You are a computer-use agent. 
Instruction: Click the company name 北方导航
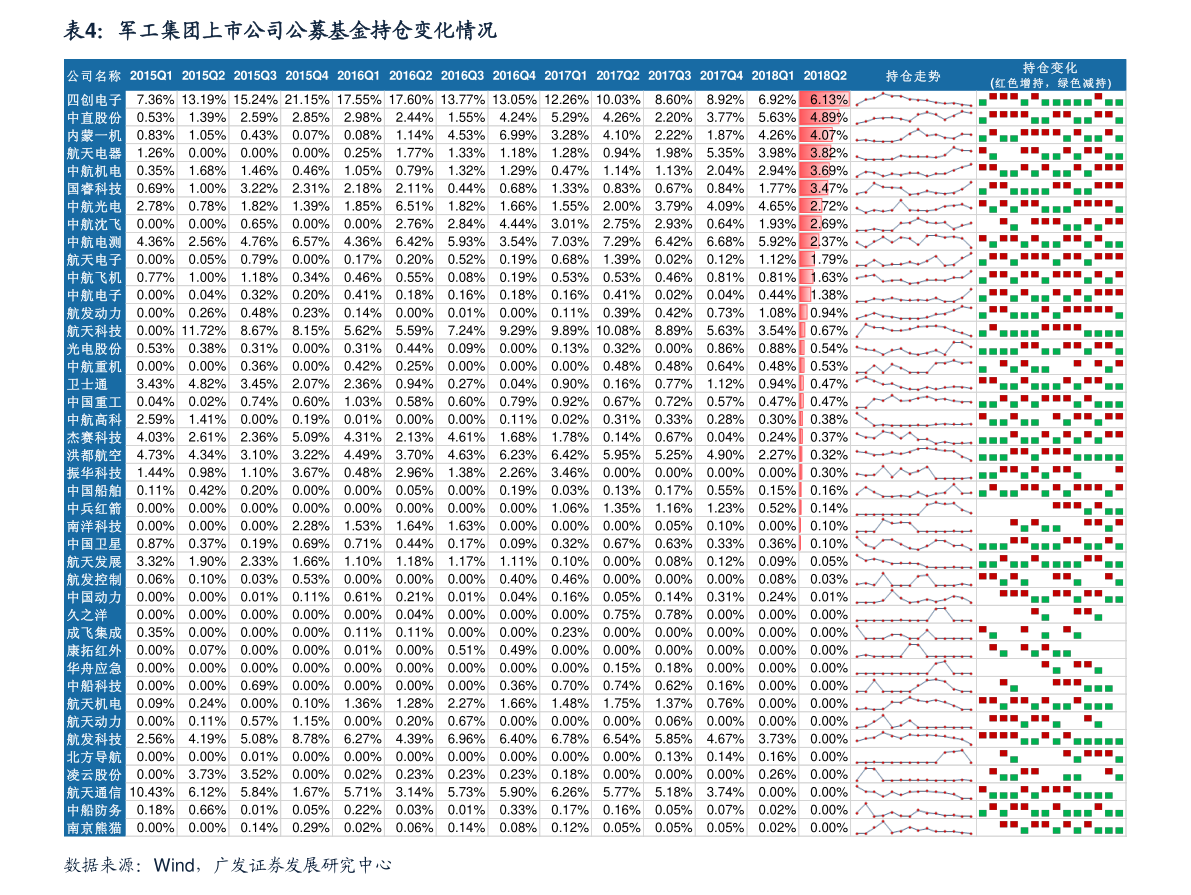pos(93,757)
